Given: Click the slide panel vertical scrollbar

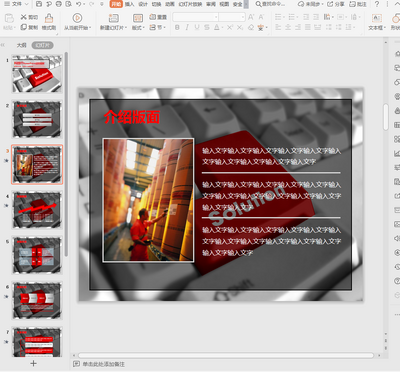Looking at the screenshot, I should pyautogui.click(x=66, y=153).
